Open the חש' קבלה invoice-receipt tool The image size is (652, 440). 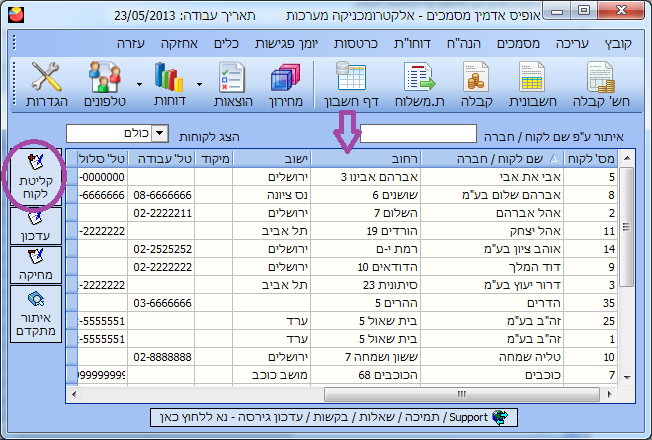[600, 84]
